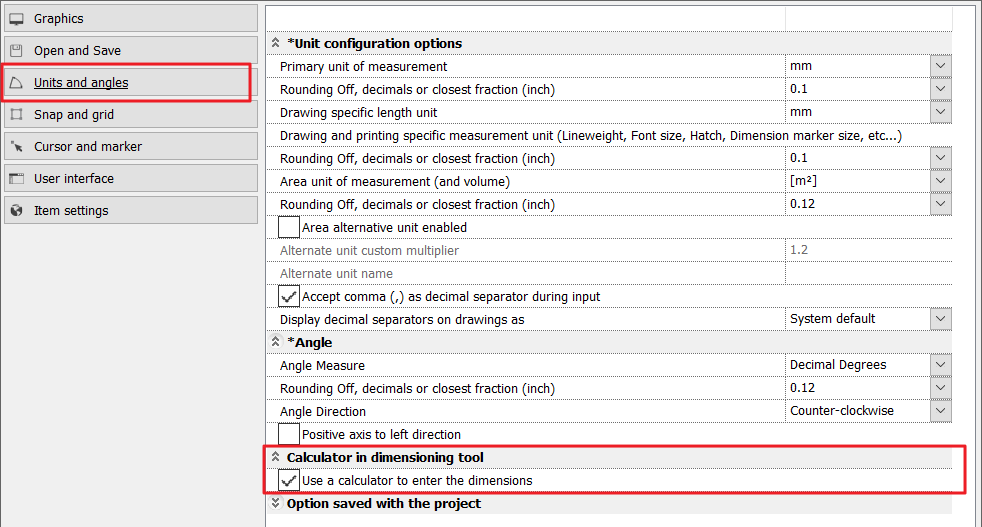Expand the Option saved with the project section
This screenshot has width=982, height=527.
click(274, 504)
